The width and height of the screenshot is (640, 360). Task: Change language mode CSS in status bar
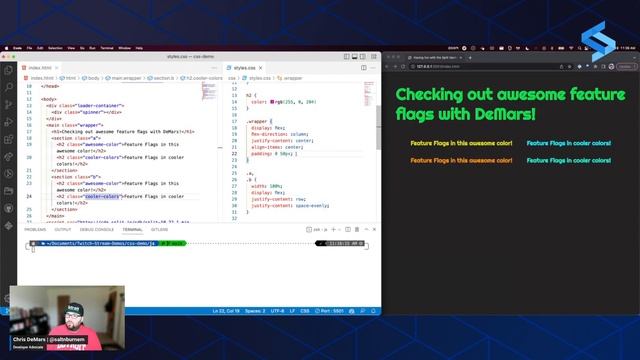point(305,311)
